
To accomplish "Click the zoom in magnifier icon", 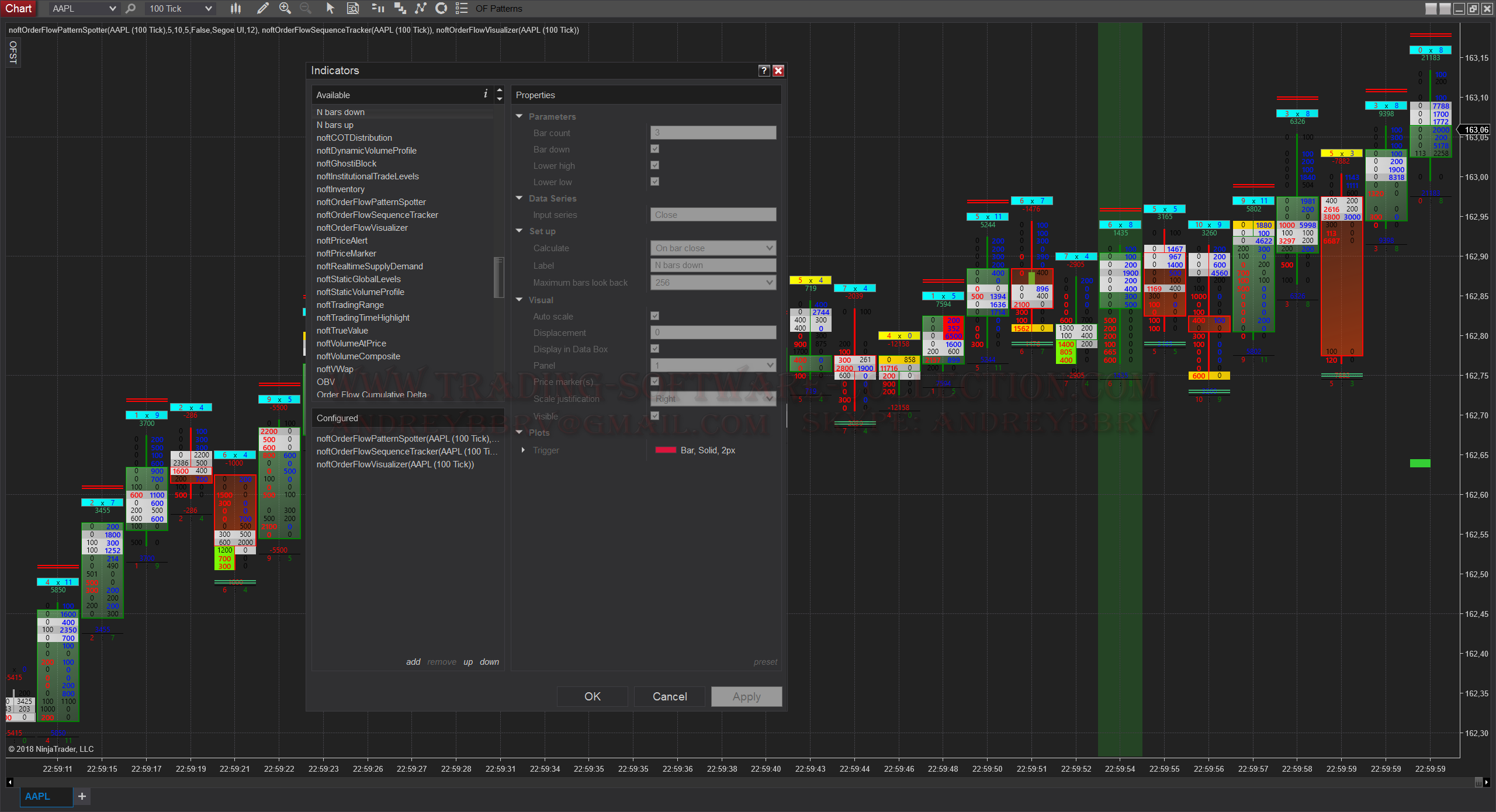I will [285, 8].
